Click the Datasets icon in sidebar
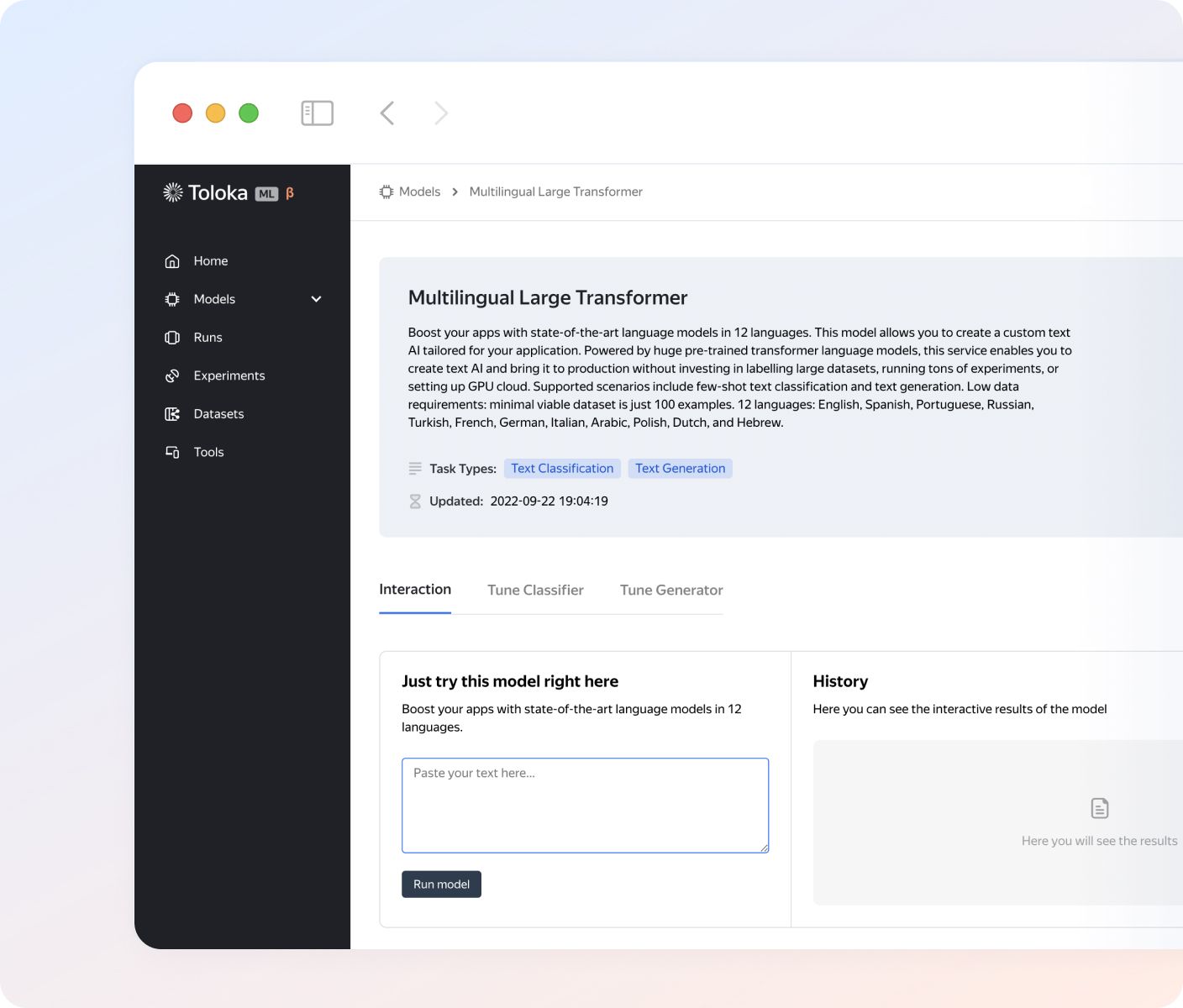This screenshot has width=1183, height=1008. click(x=172, y=414)
